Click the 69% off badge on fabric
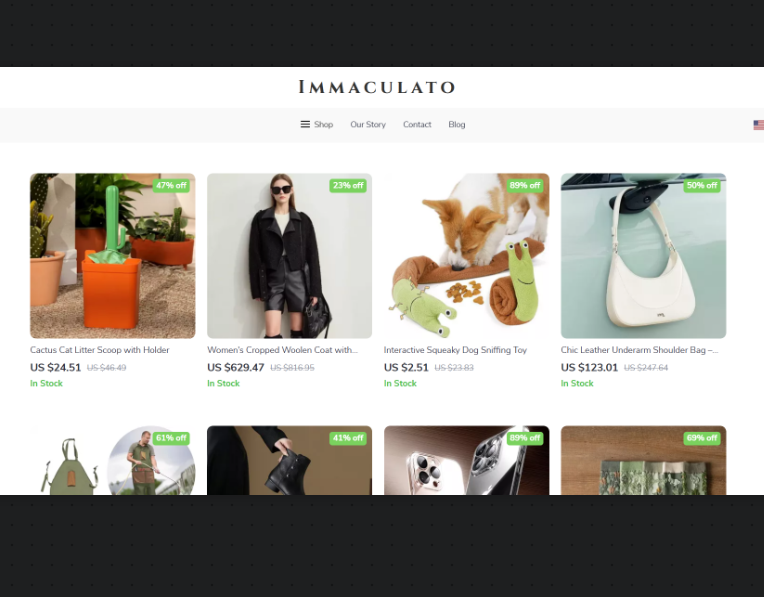 coord(702,438)
